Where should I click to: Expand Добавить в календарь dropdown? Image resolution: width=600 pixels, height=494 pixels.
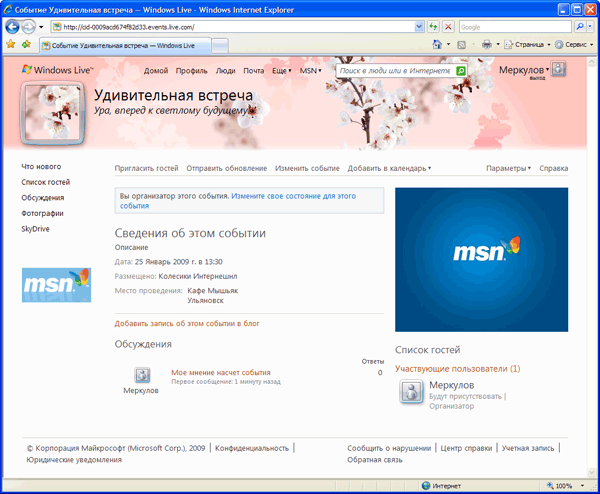click(x=389, y=168)
